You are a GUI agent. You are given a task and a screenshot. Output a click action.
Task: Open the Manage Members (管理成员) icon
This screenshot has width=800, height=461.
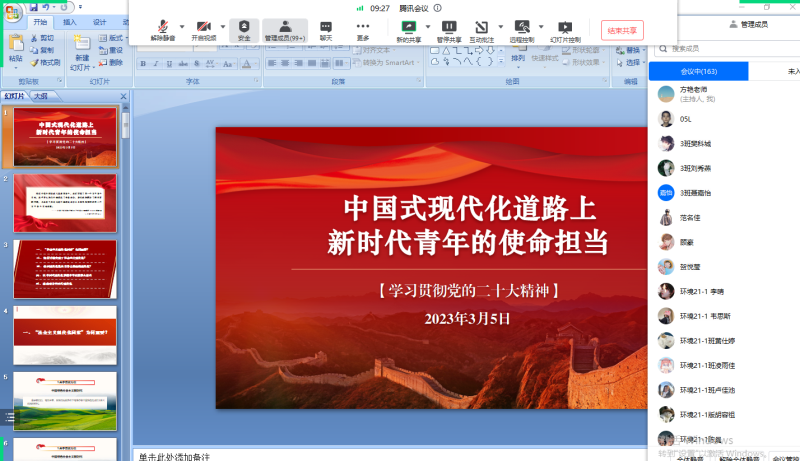click(285, 29)
